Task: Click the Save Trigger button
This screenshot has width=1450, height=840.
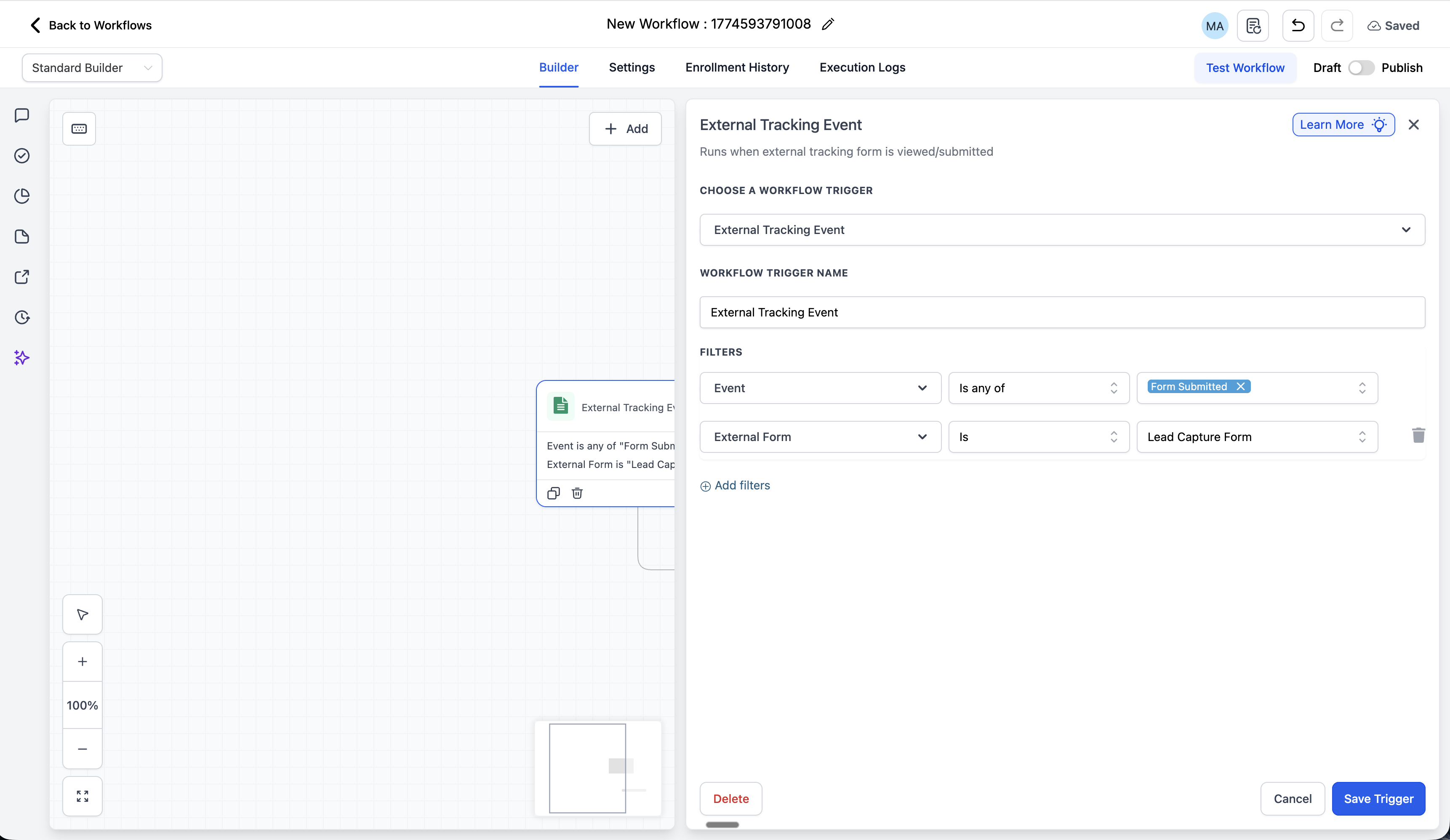Action: [x=1378, y=799]
